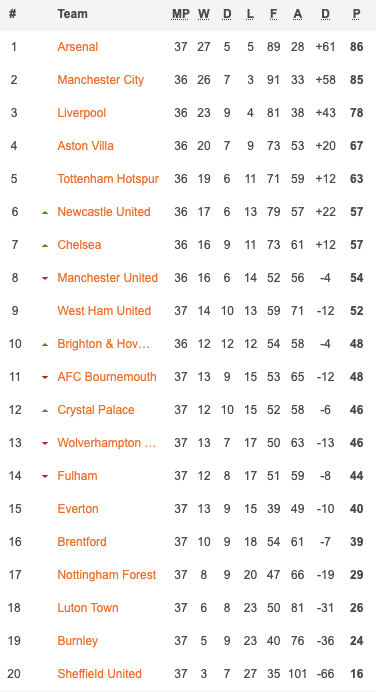Click red down arrow beside Wolverhampton
Image resolution: width=376 pixels, height=692 pixels.
tap(45, 443)
